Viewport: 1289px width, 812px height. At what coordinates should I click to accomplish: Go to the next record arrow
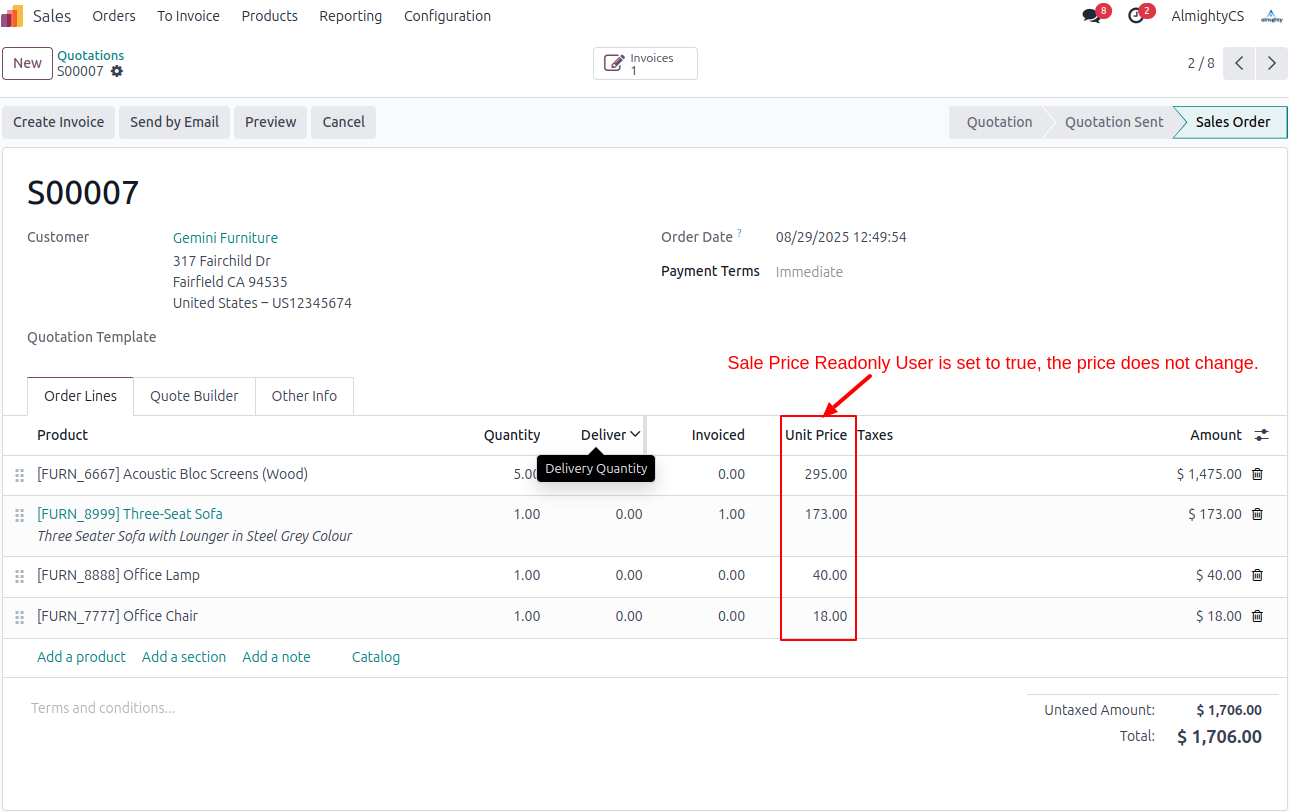click(1271, 63)
